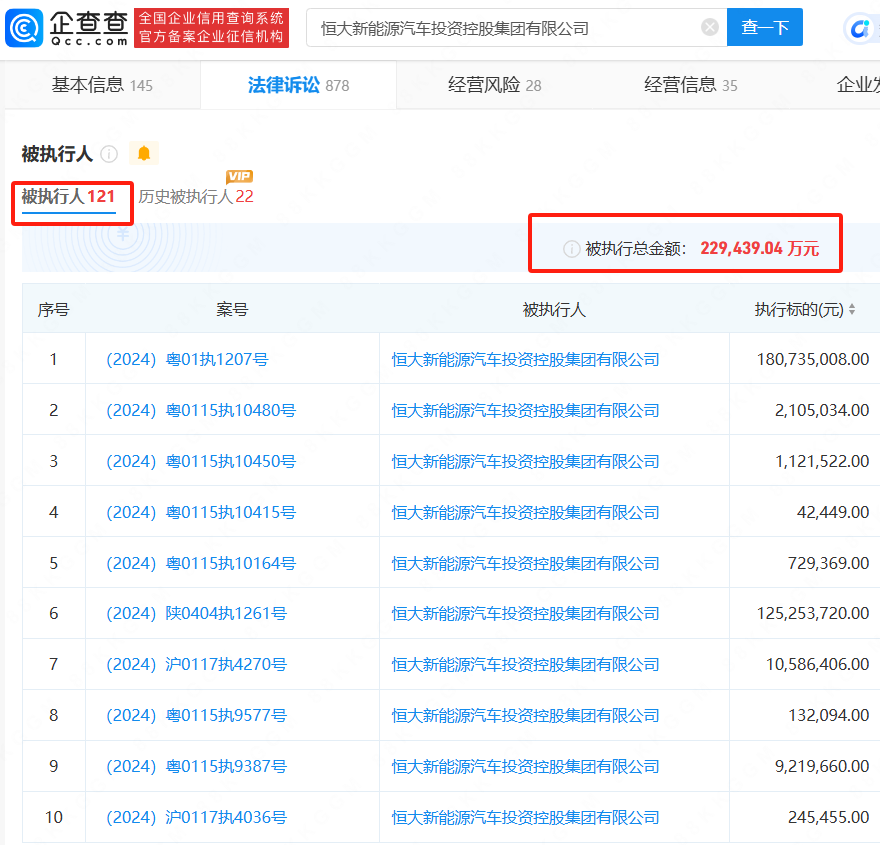Open case (2024) 粤01执1207号

[x=187, y=359]
